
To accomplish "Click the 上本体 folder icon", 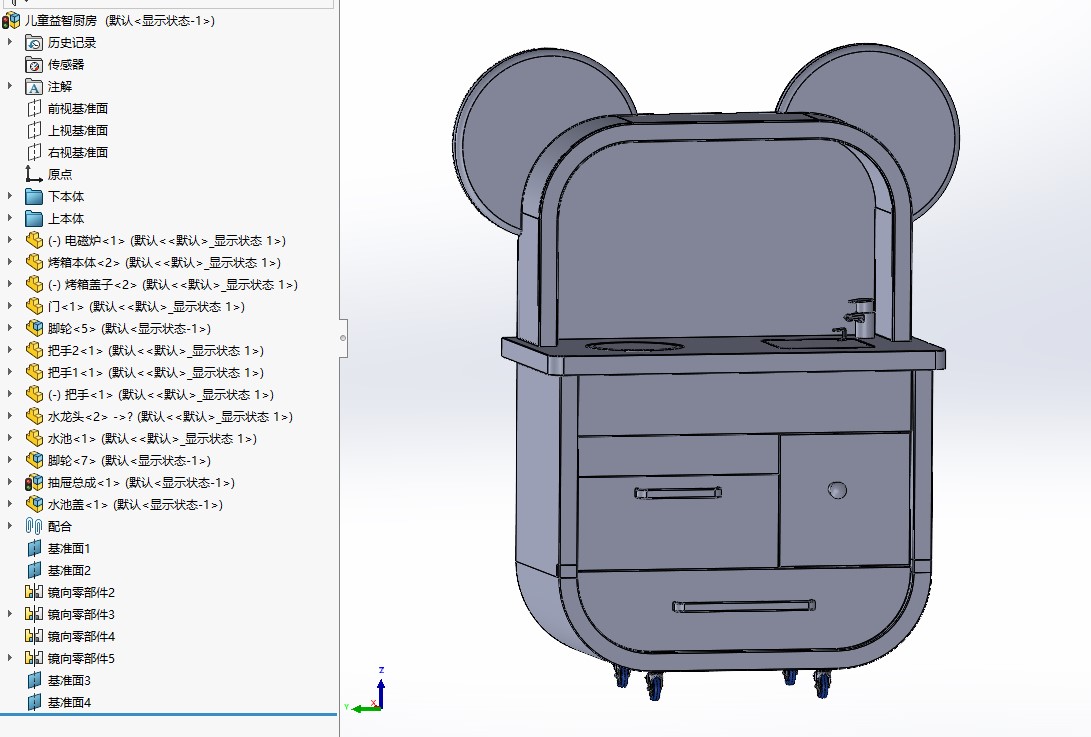I will [34, 219].
